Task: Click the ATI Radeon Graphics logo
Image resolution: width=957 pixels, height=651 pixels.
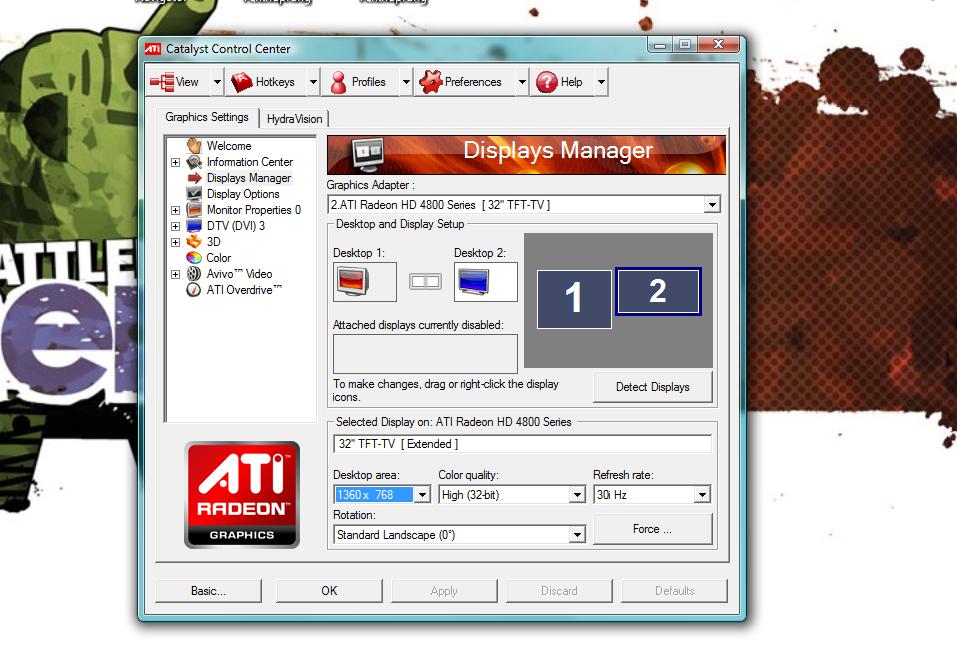Action: point(242,495)
